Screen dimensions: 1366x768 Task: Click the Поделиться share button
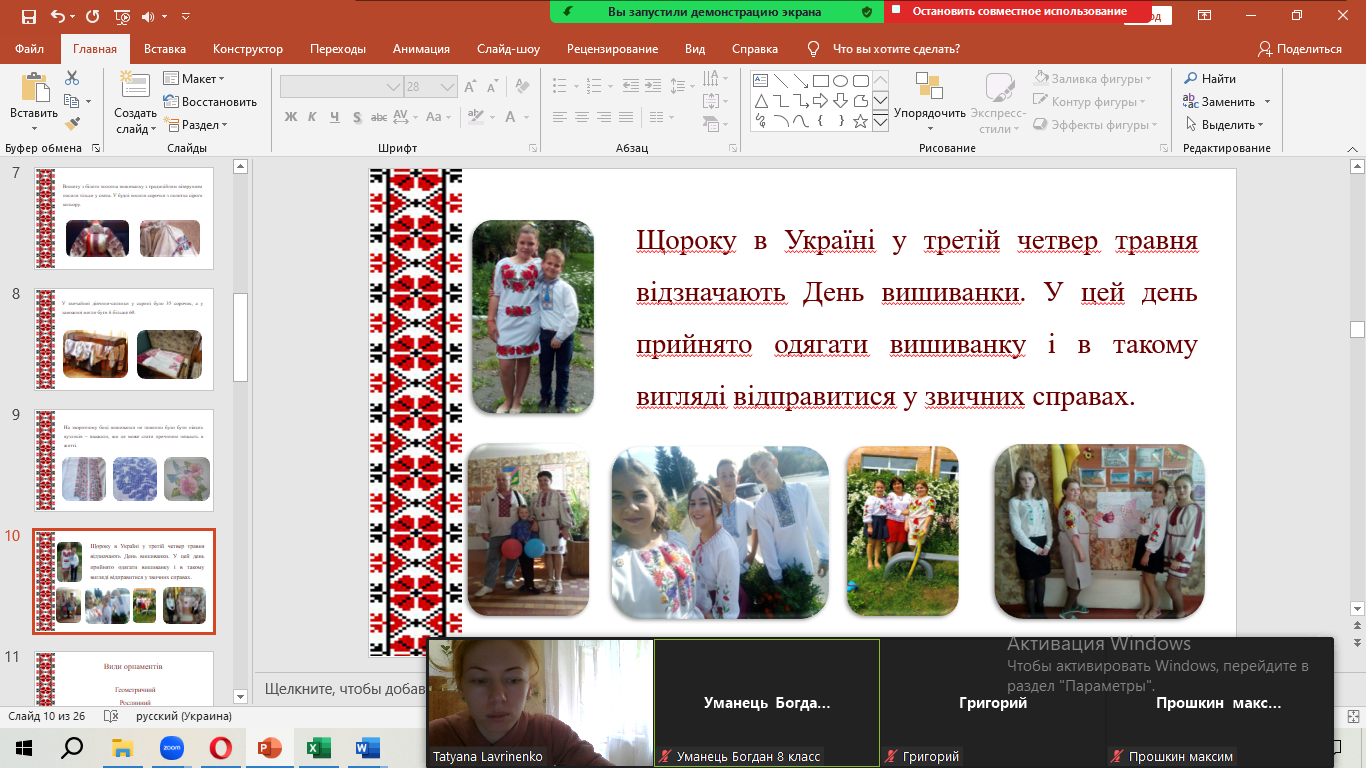coord(1300,49)
